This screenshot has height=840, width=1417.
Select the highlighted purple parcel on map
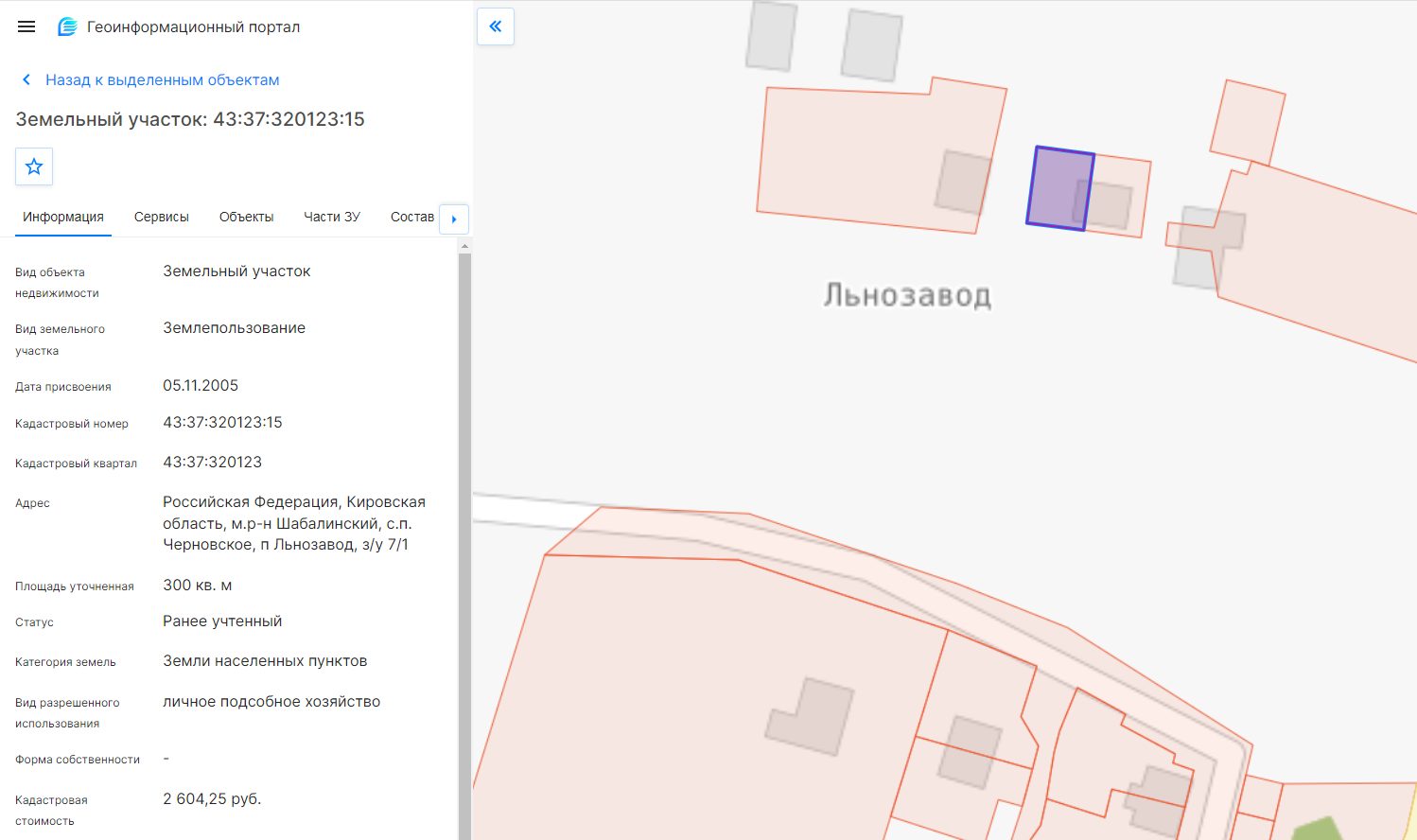pyautogui.click(x=1059, y=187)
